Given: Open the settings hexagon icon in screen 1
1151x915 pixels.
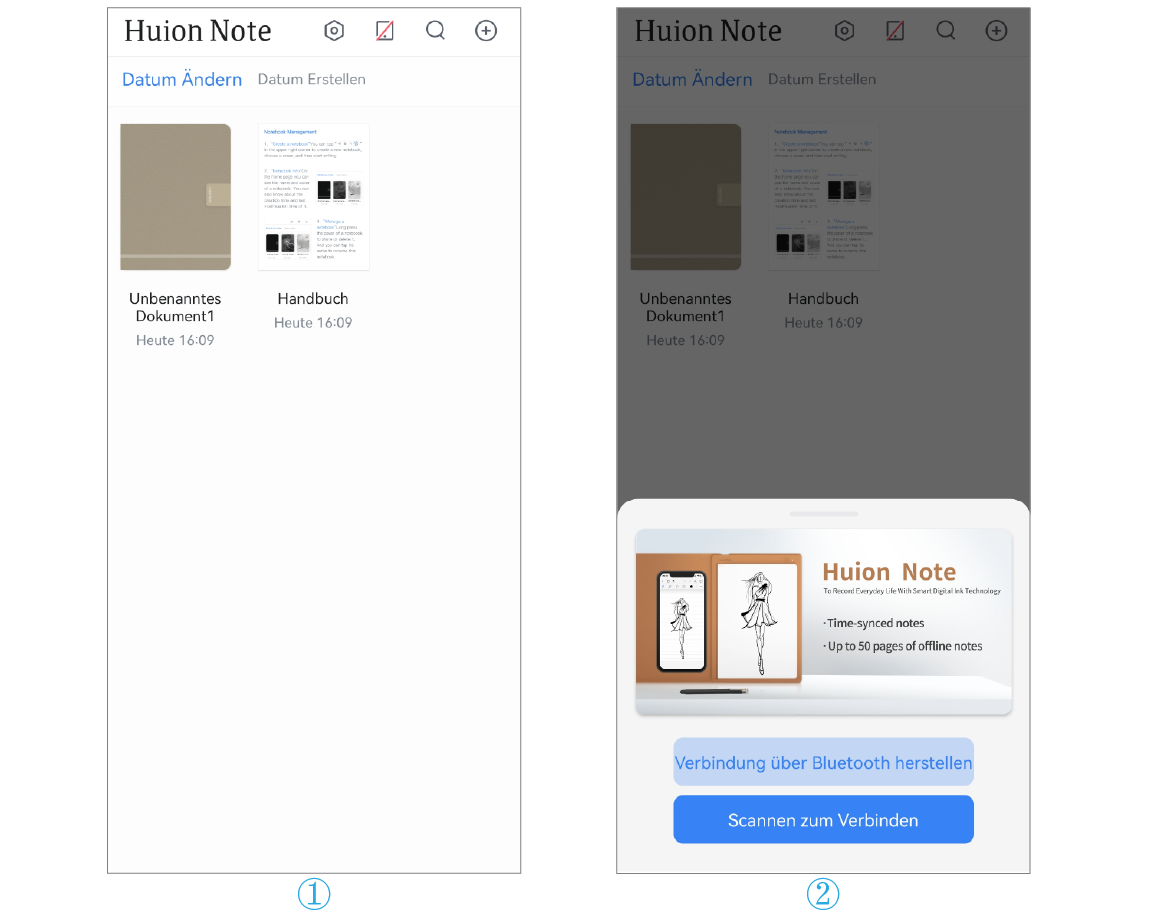Looking at the screenshot, I should coord(334,31).
